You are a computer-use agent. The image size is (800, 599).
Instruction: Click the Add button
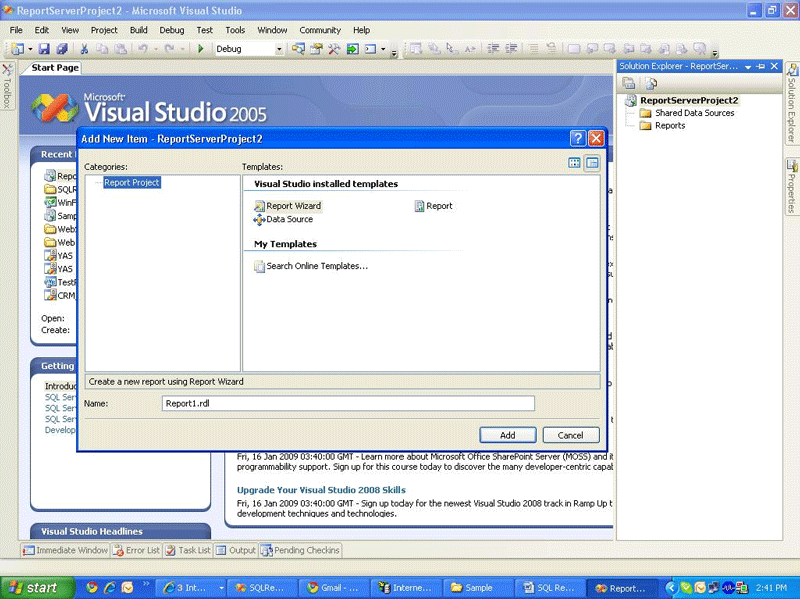click(x=507, y=435)
